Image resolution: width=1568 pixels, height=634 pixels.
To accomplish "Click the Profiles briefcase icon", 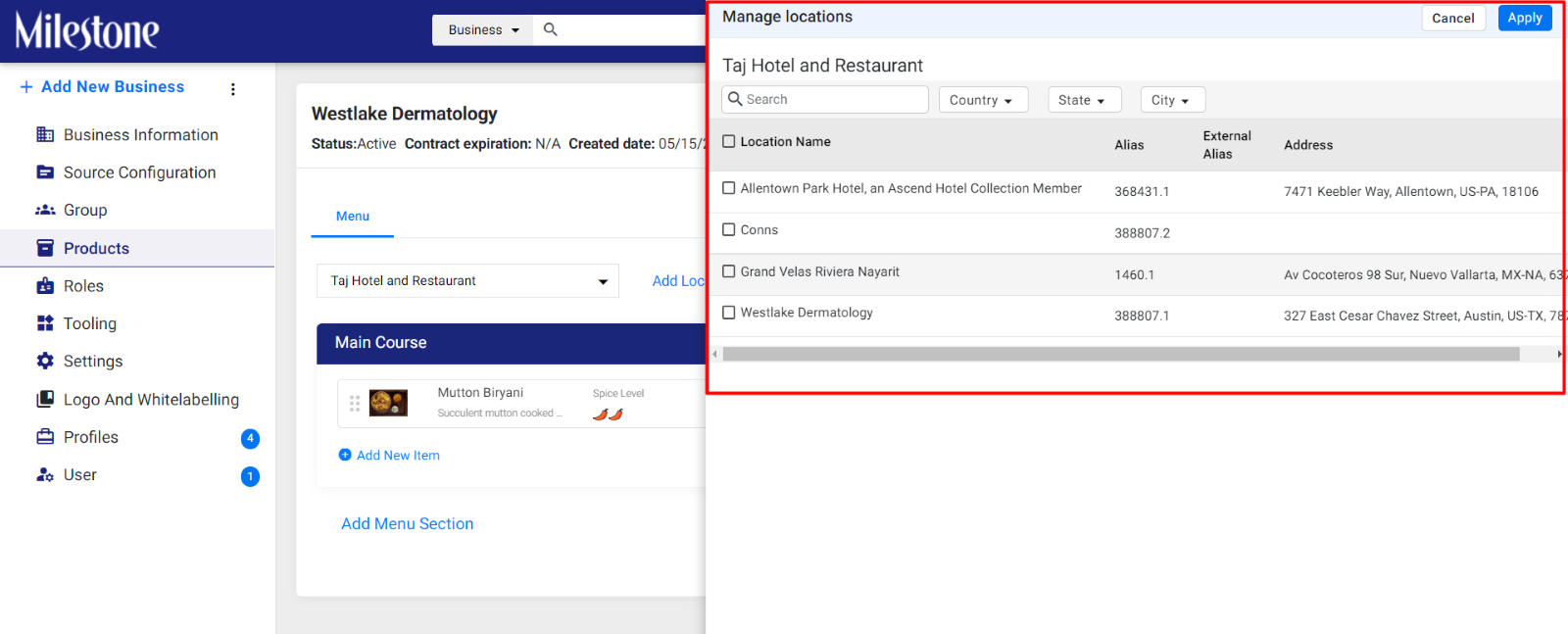I will point(45,437).
